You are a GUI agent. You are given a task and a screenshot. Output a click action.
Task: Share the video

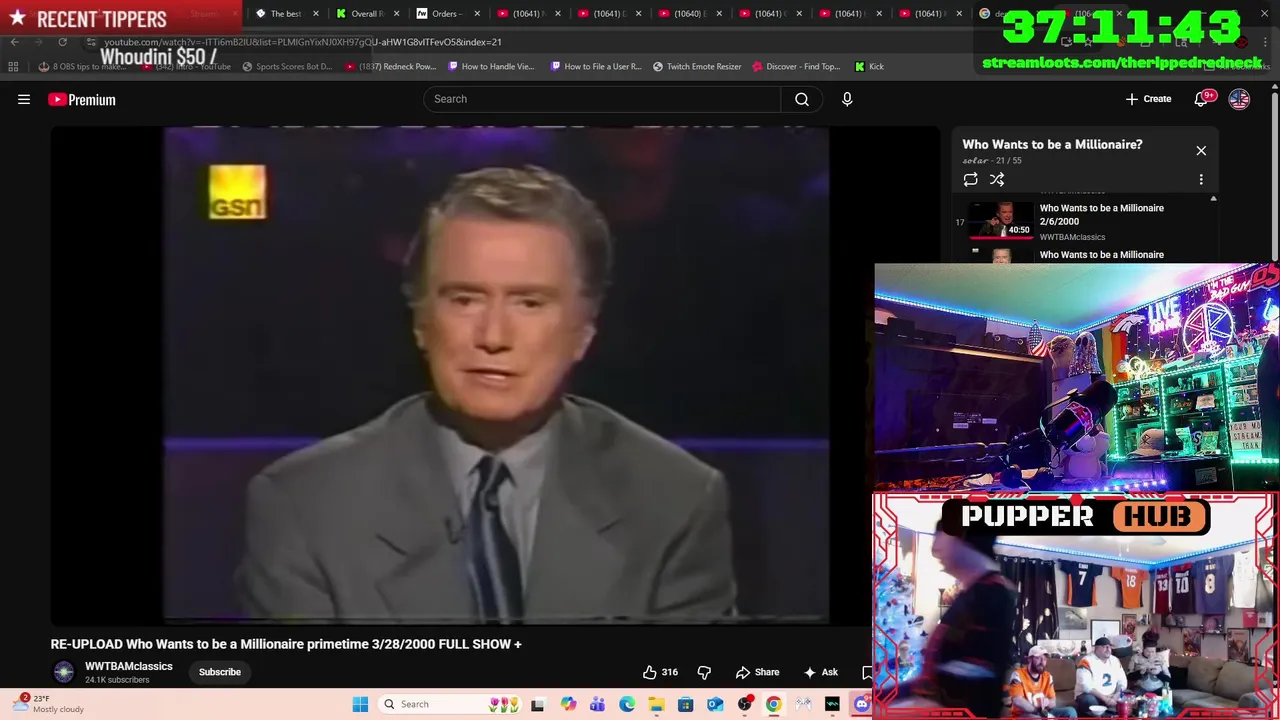pos(757,672)
